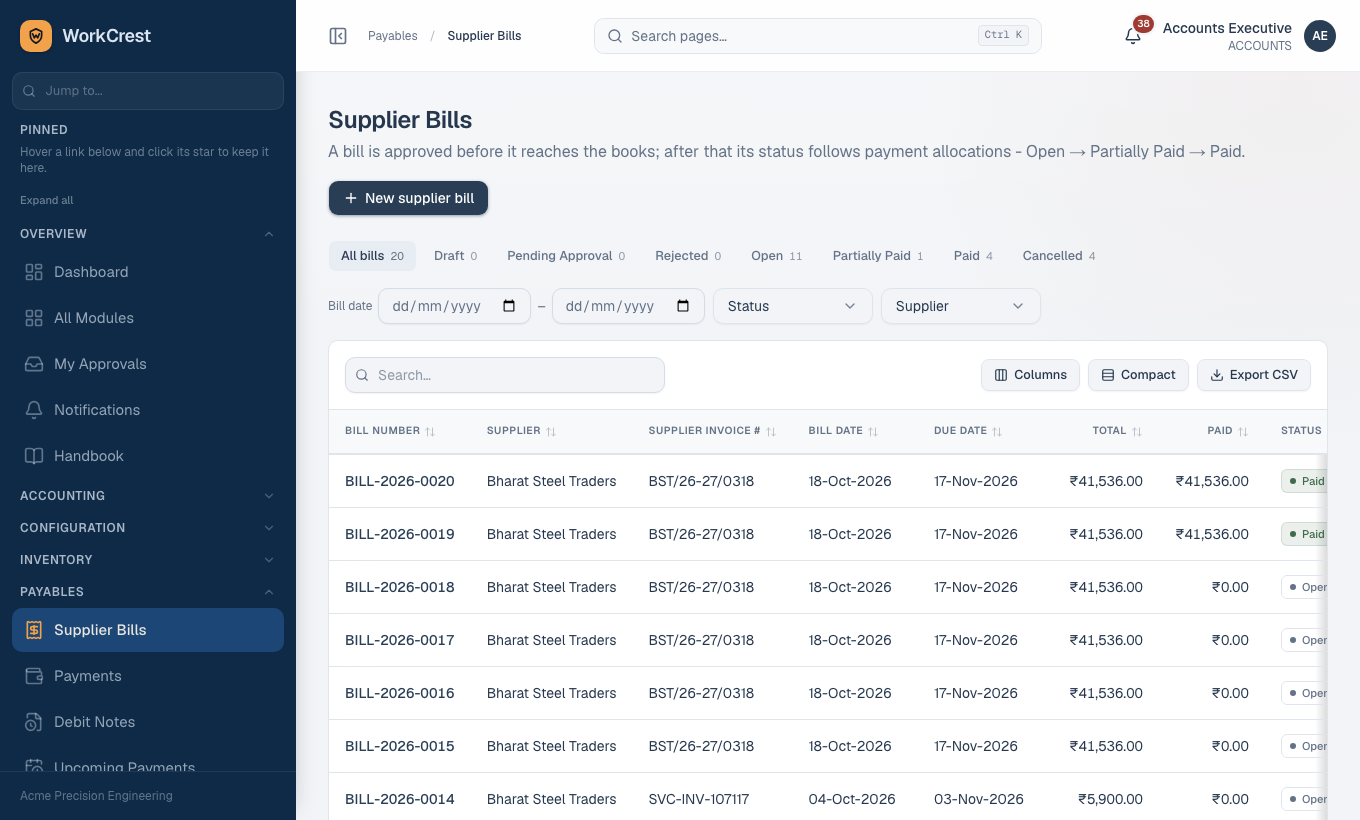Viewport: 1360px width, 820px height.
Task: Expand the Inventory section
Action: (268, 560)
